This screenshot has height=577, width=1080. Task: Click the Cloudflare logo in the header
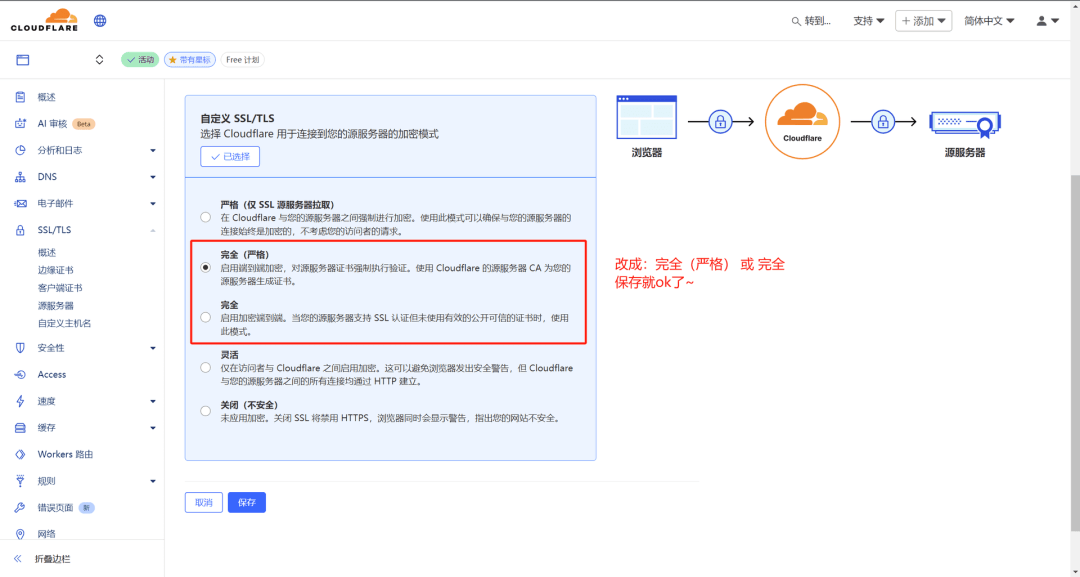(45, 20)
